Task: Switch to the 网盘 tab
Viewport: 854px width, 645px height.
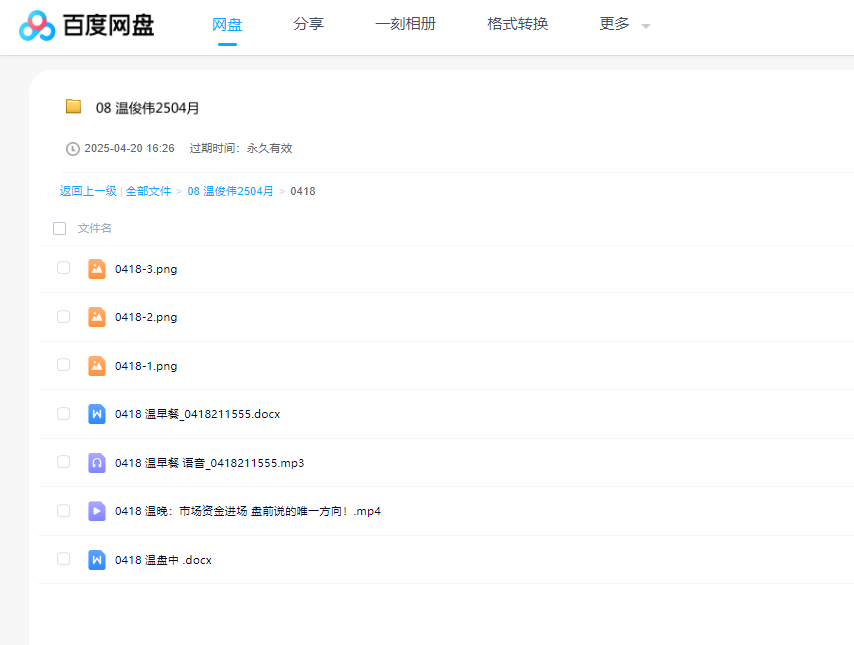Action: (227, 24)
